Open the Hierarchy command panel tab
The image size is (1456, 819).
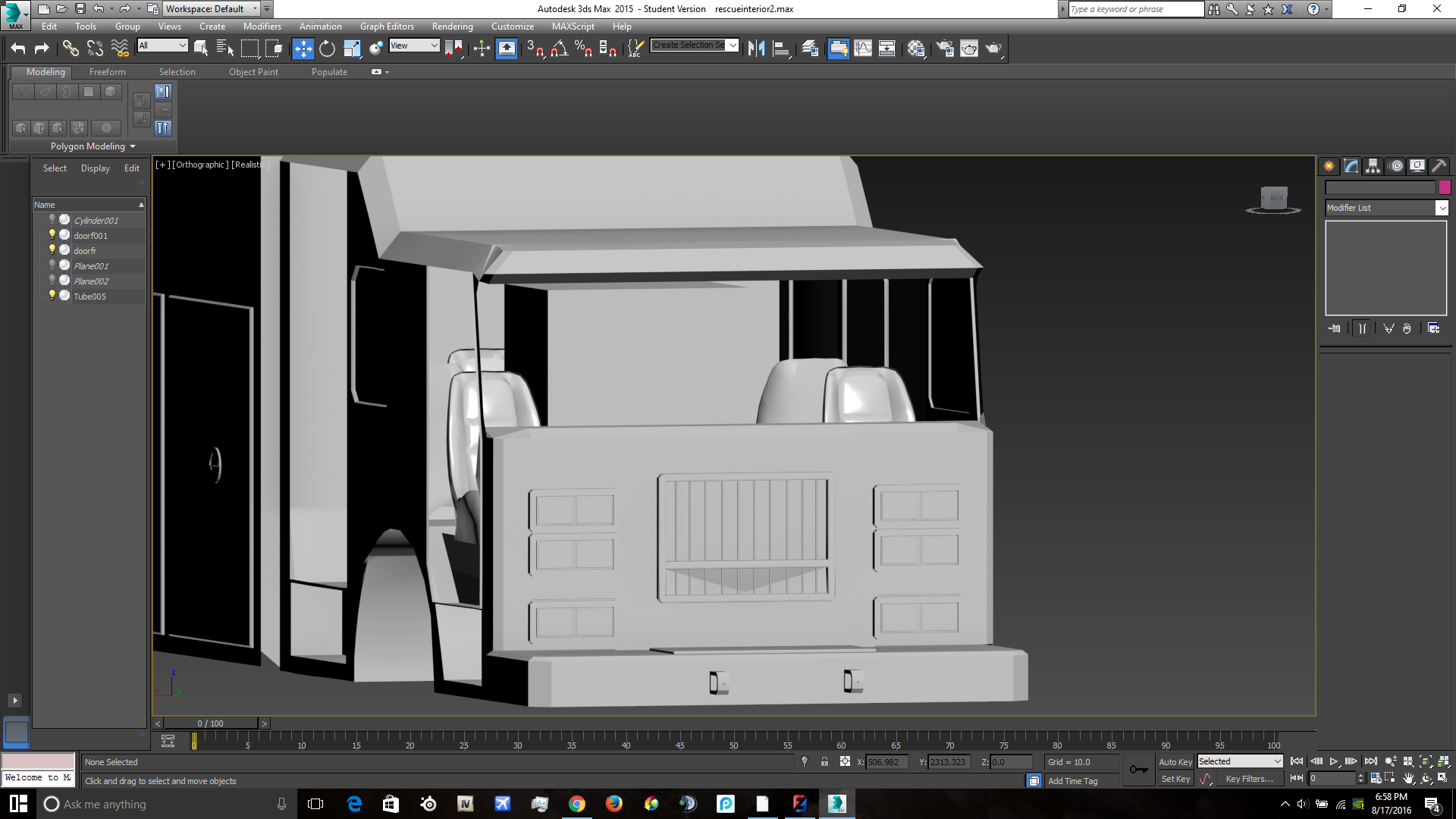[x=1373, y=166]
